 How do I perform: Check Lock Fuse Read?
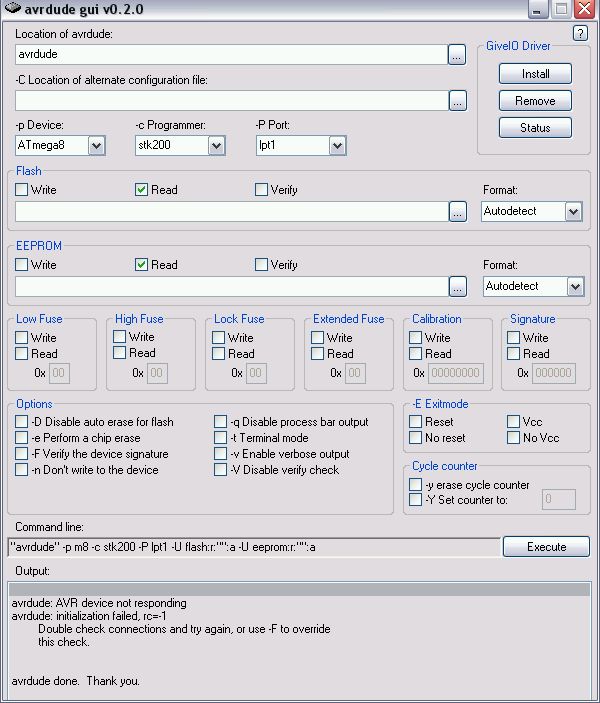click(218, 353)
